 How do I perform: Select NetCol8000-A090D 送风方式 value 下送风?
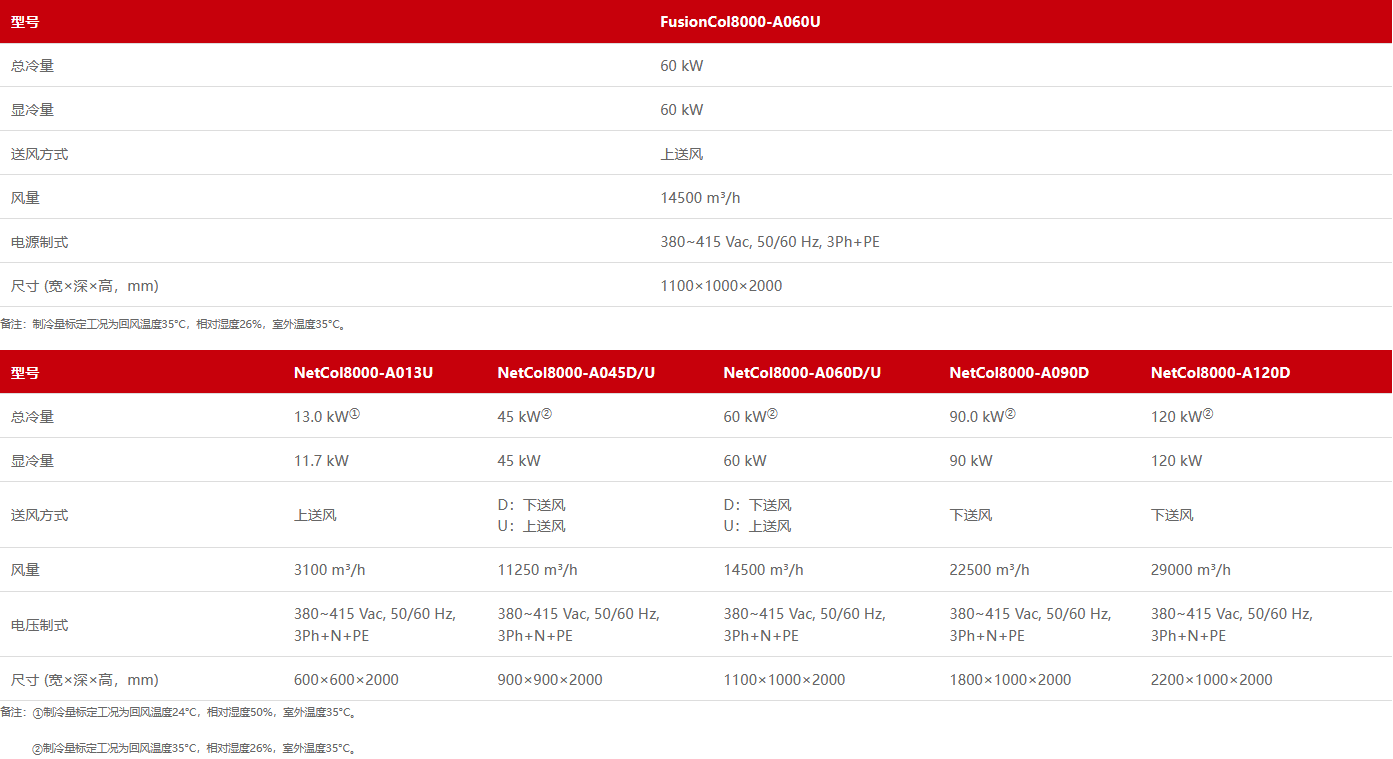coord(971,515)
